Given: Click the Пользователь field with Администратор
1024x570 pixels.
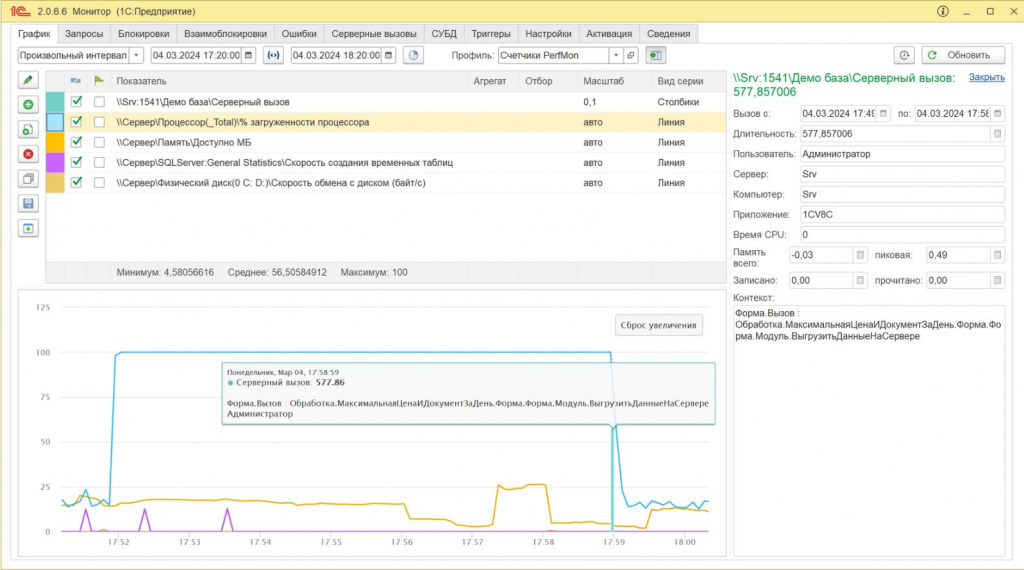Looking at the screenshot, I should pos(903,154).
